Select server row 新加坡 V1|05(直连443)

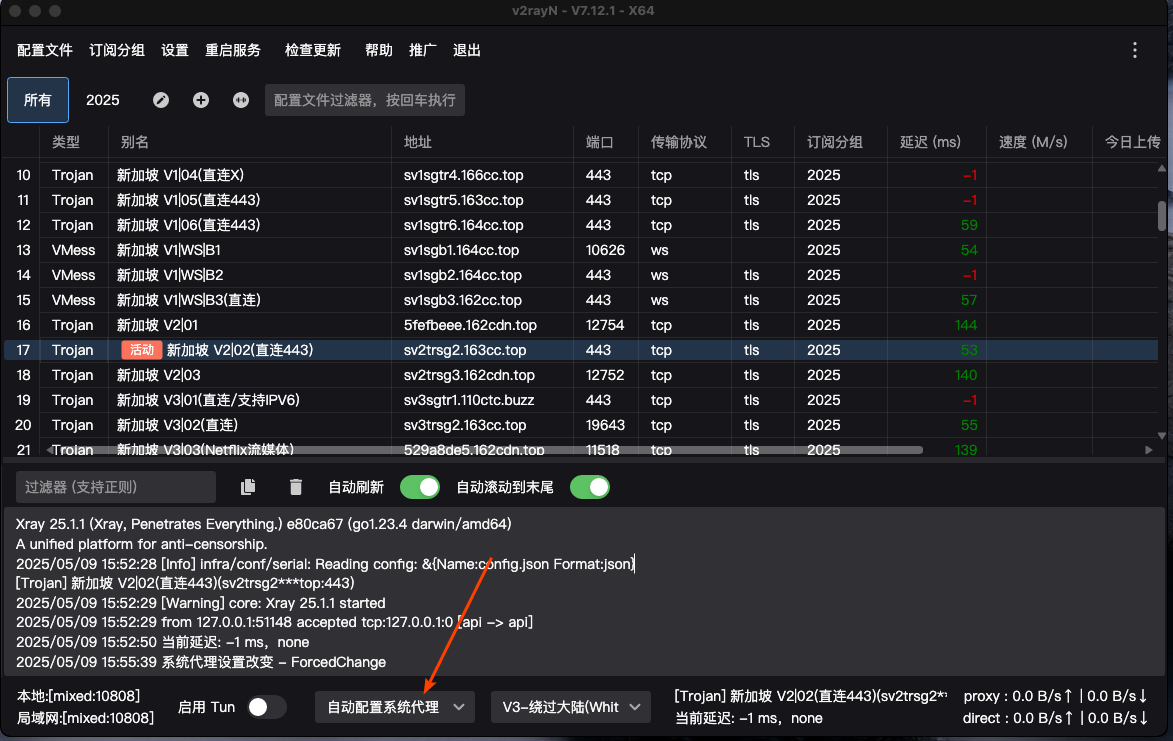(581, 200)
